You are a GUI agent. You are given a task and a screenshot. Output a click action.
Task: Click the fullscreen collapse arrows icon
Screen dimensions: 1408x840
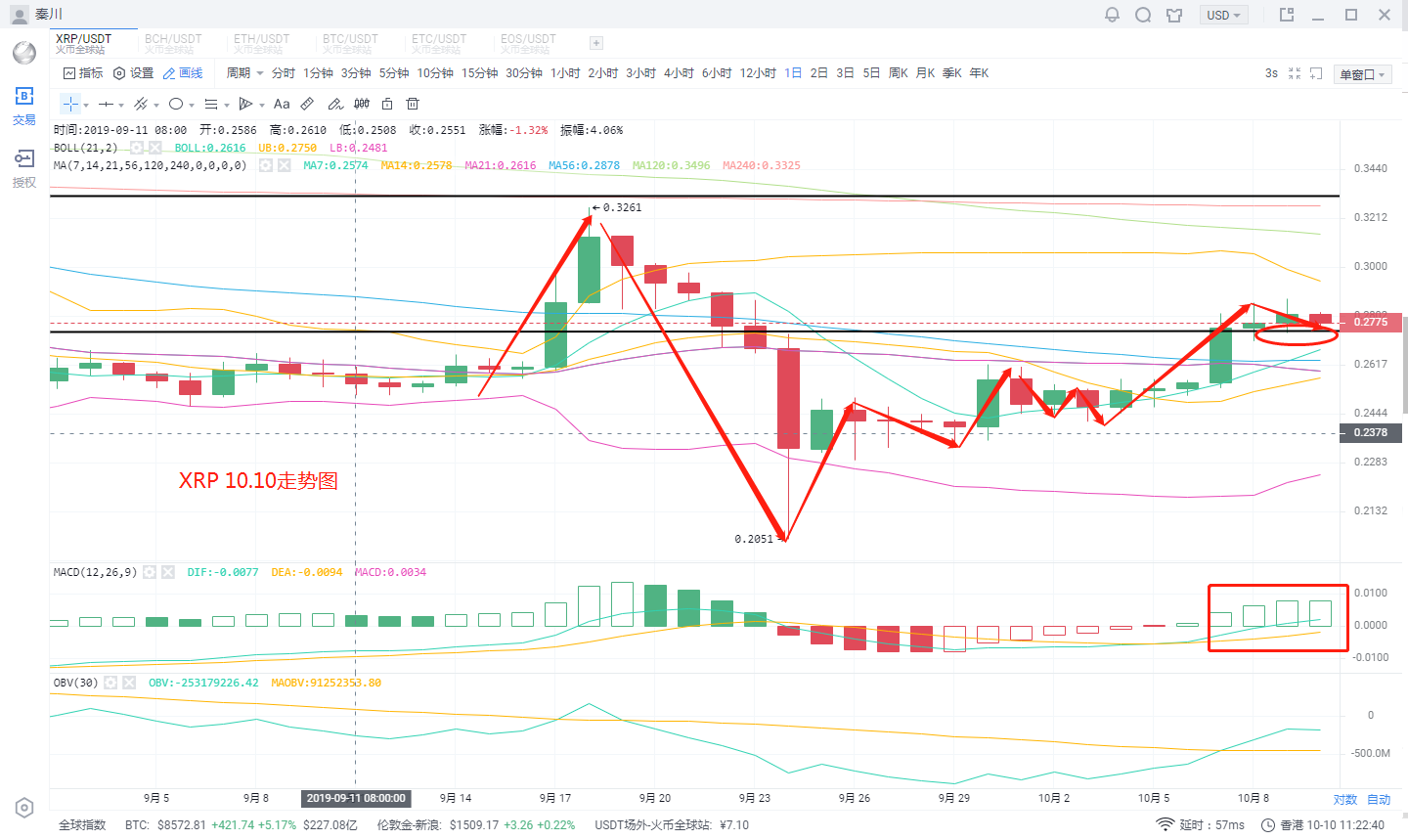(x=1295, y=73)
